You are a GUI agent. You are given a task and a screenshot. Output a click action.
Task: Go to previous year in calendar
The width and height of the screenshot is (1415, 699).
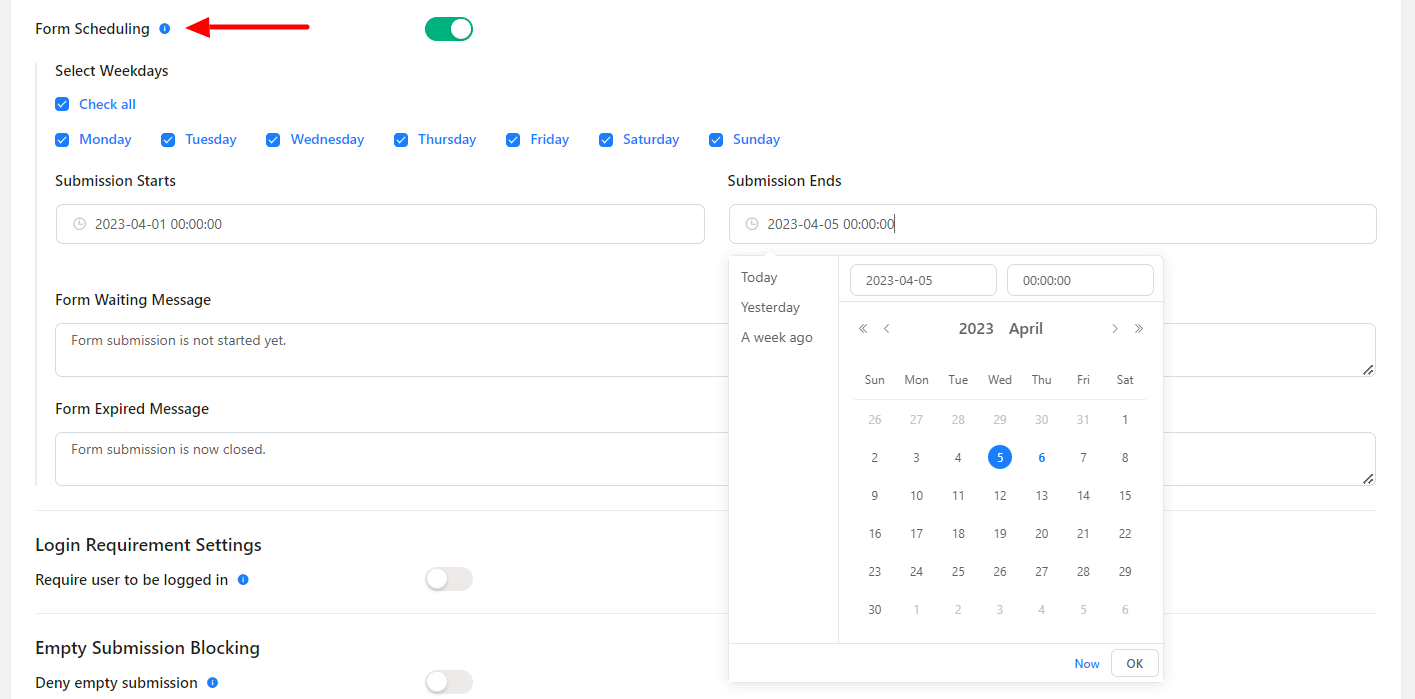tap(863, 329)
